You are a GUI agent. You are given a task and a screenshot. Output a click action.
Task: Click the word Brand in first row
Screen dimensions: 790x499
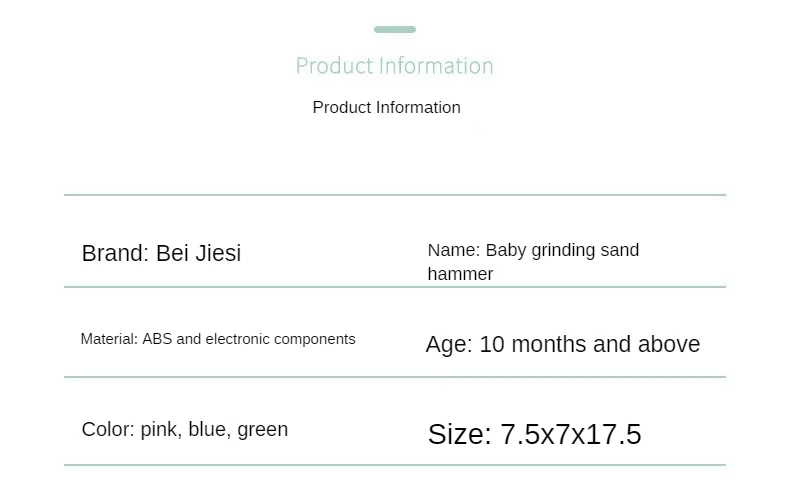[115, 253]
